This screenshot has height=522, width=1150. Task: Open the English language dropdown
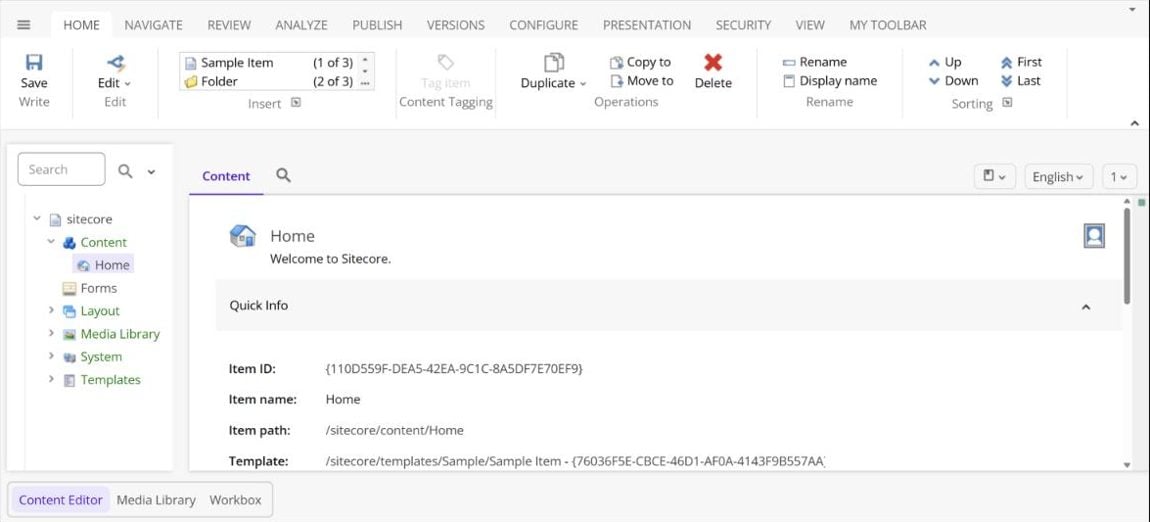[1058, 177]
